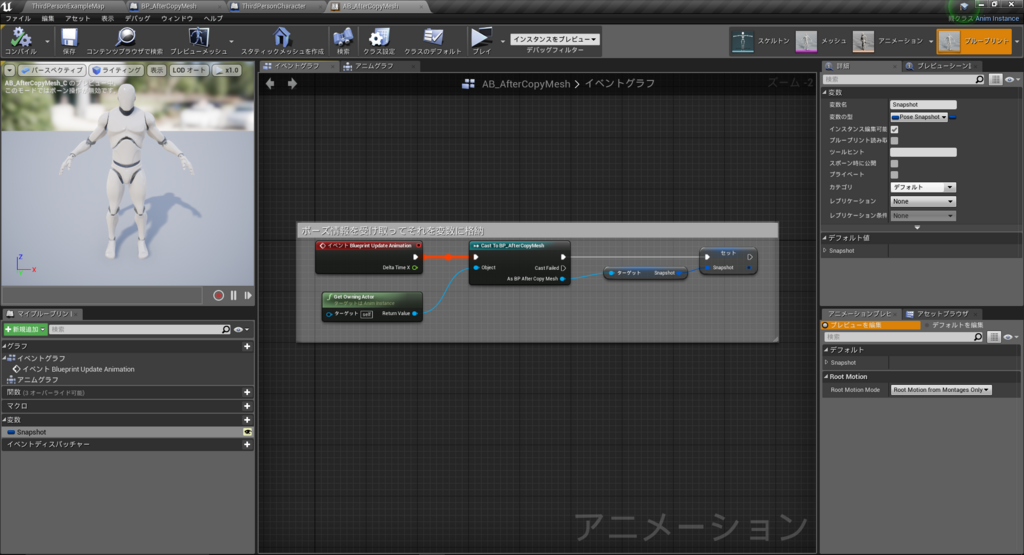
Task: Click search icon in Details panel
Action: [980, 79]
